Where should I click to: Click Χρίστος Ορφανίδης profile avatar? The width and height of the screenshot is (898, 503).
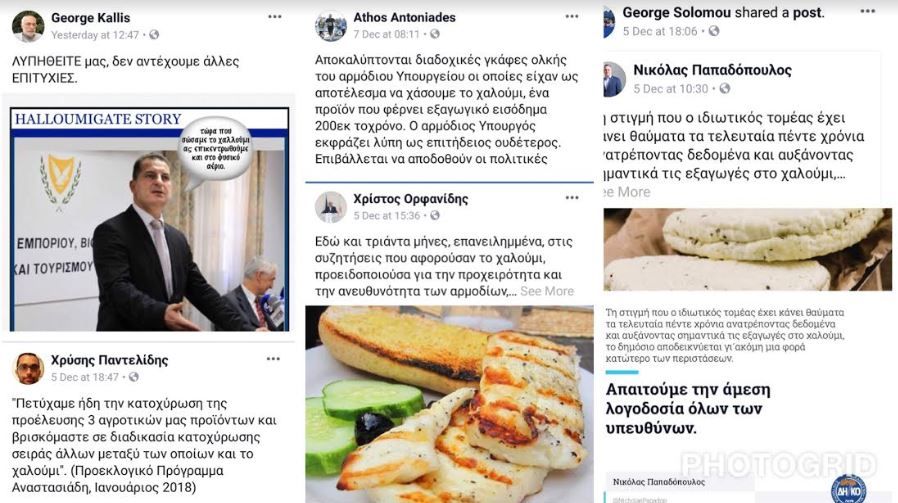click(330, 207)
